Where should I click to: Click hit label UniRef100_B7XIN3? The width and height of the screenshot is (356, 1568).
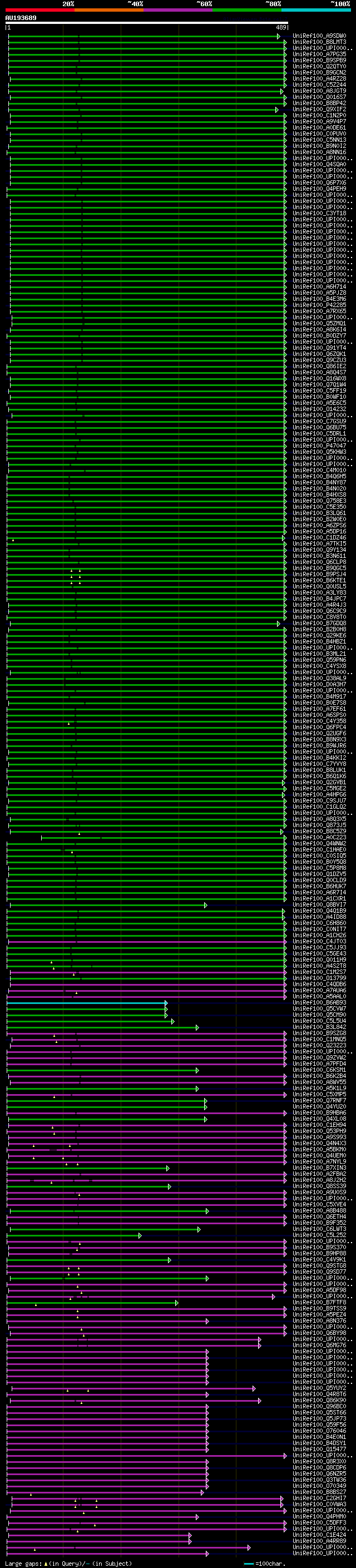(x=319, y=1168)
